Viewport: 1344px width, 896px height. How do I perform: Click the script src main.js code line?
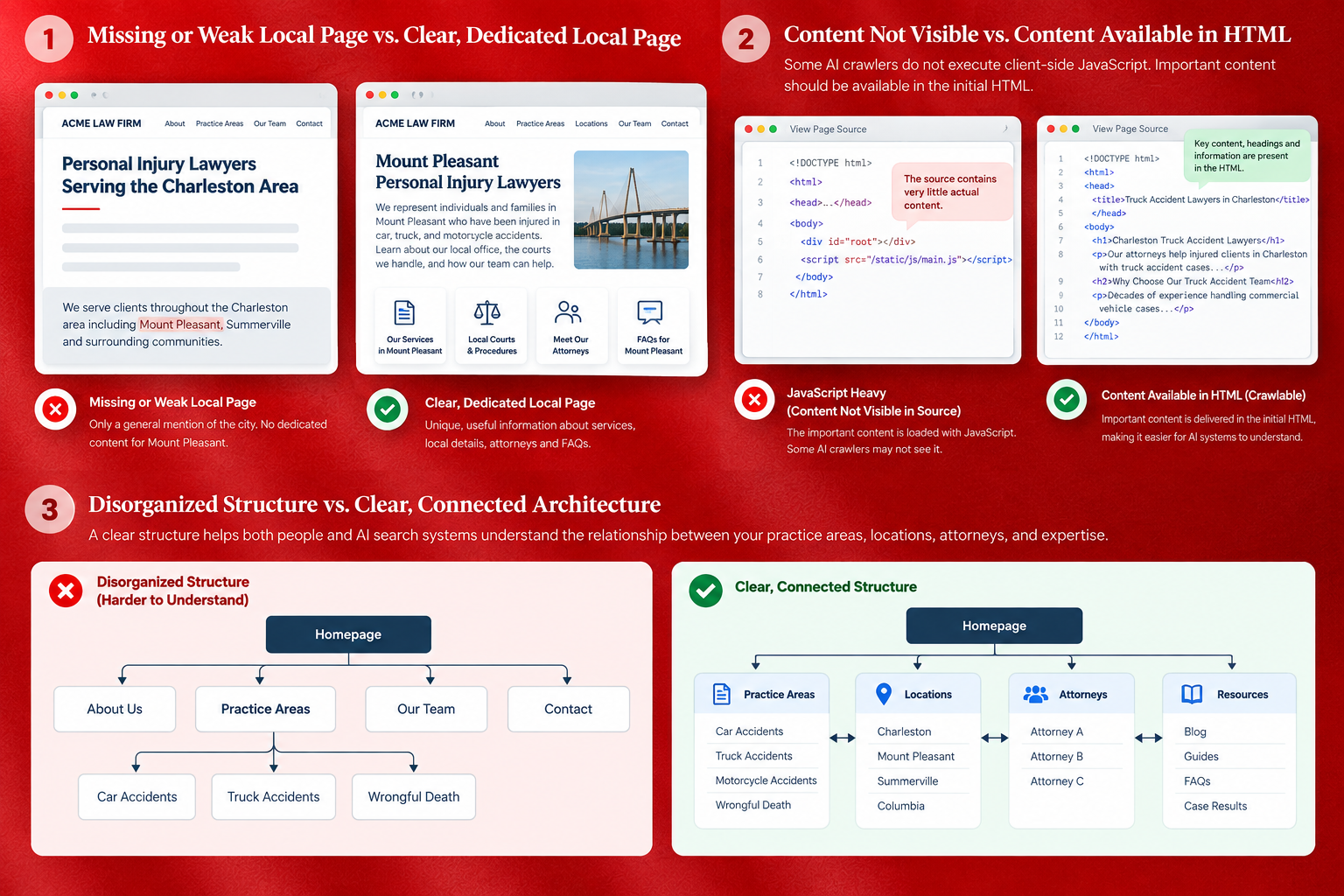906,260
